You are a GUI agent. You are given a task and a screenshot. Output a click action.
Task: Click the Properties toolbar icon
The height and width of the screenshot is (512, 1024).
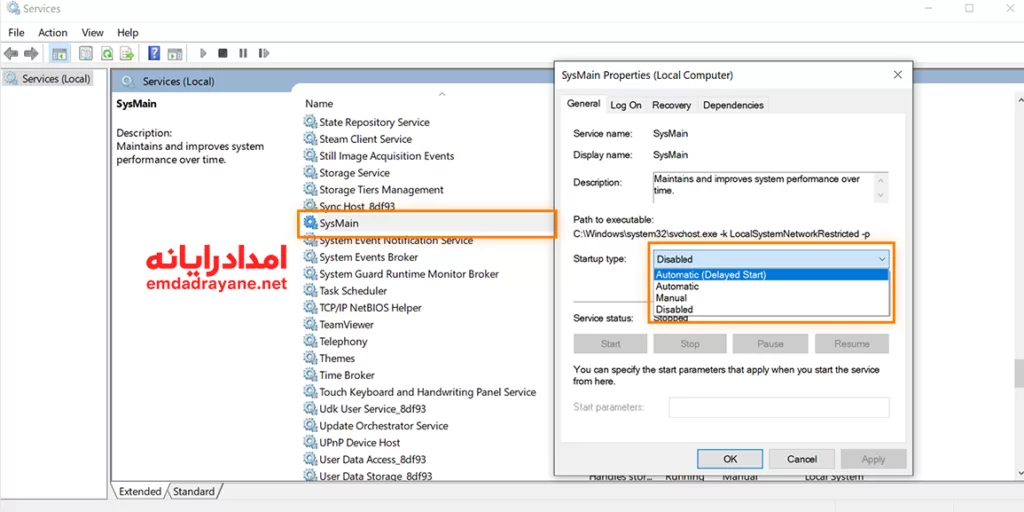(86, 53)
